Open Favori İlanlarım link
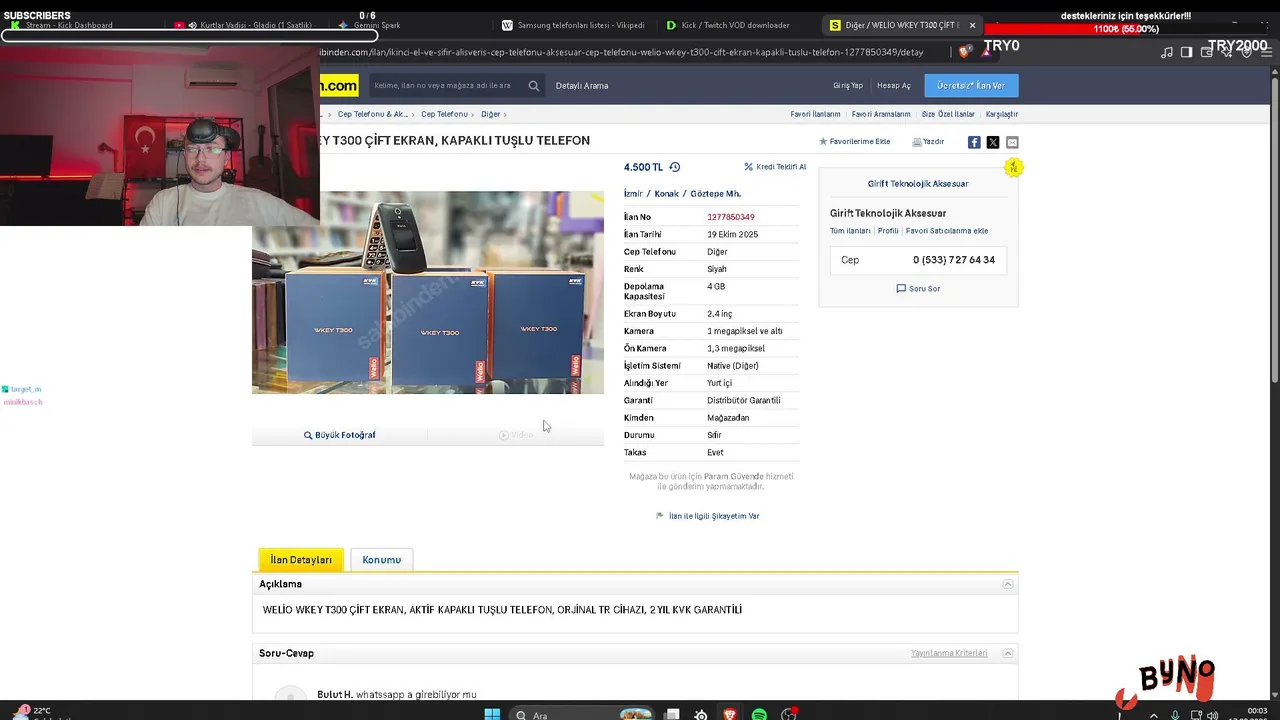The height and width of the screenshot is (720, 1280). point(816,114)
